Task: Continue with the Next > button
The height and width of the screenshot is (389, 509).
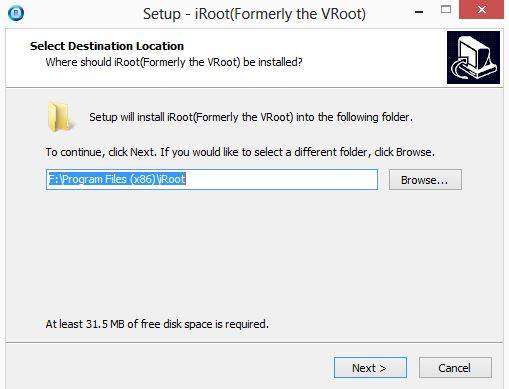Action: (370, 368)
